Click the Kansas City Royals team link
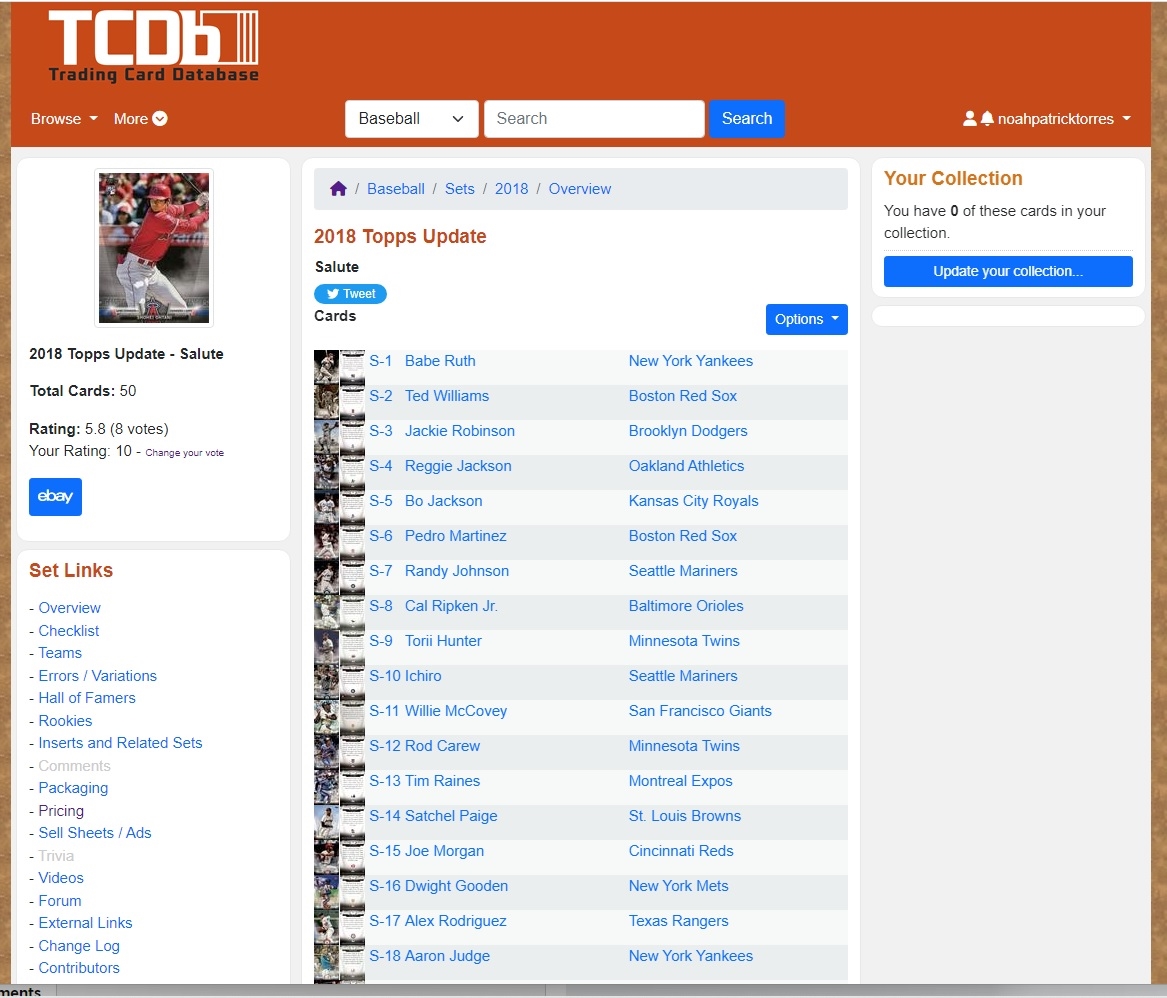Image resolution: width=1167 pixels, height=998 pixels. (693, 501)
